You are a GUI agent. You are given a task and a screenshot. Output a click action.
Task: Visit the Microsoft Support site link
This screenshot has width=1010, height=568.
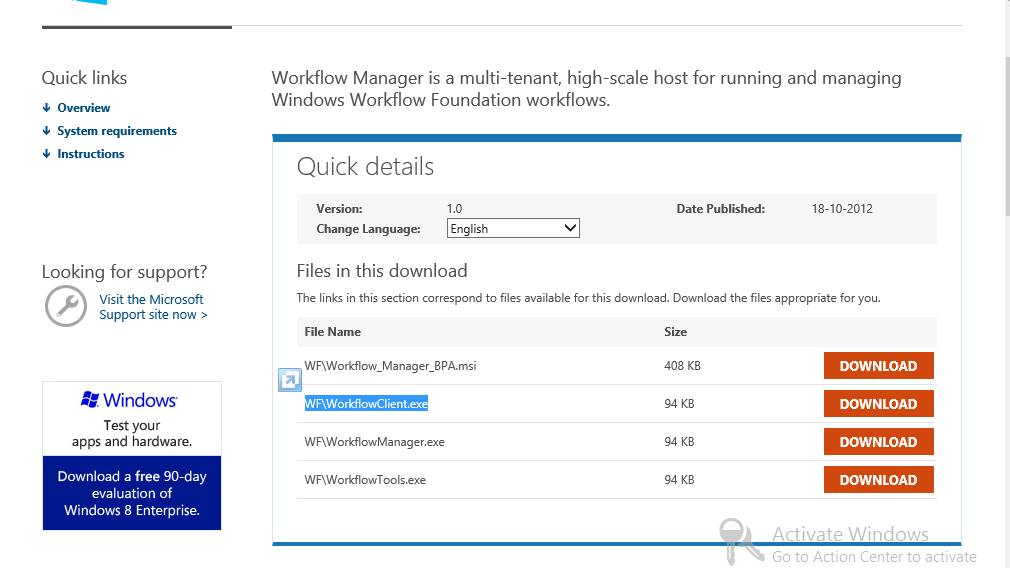153,307
